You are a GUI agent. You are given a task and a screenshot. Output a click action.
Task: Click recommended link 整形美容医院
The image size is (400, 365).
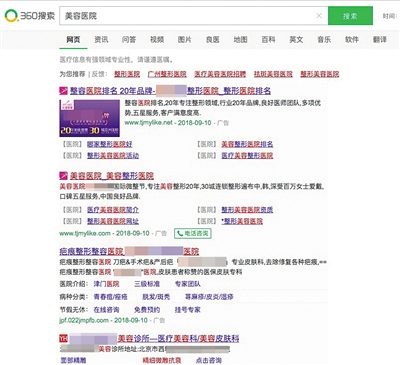[320, 74]
